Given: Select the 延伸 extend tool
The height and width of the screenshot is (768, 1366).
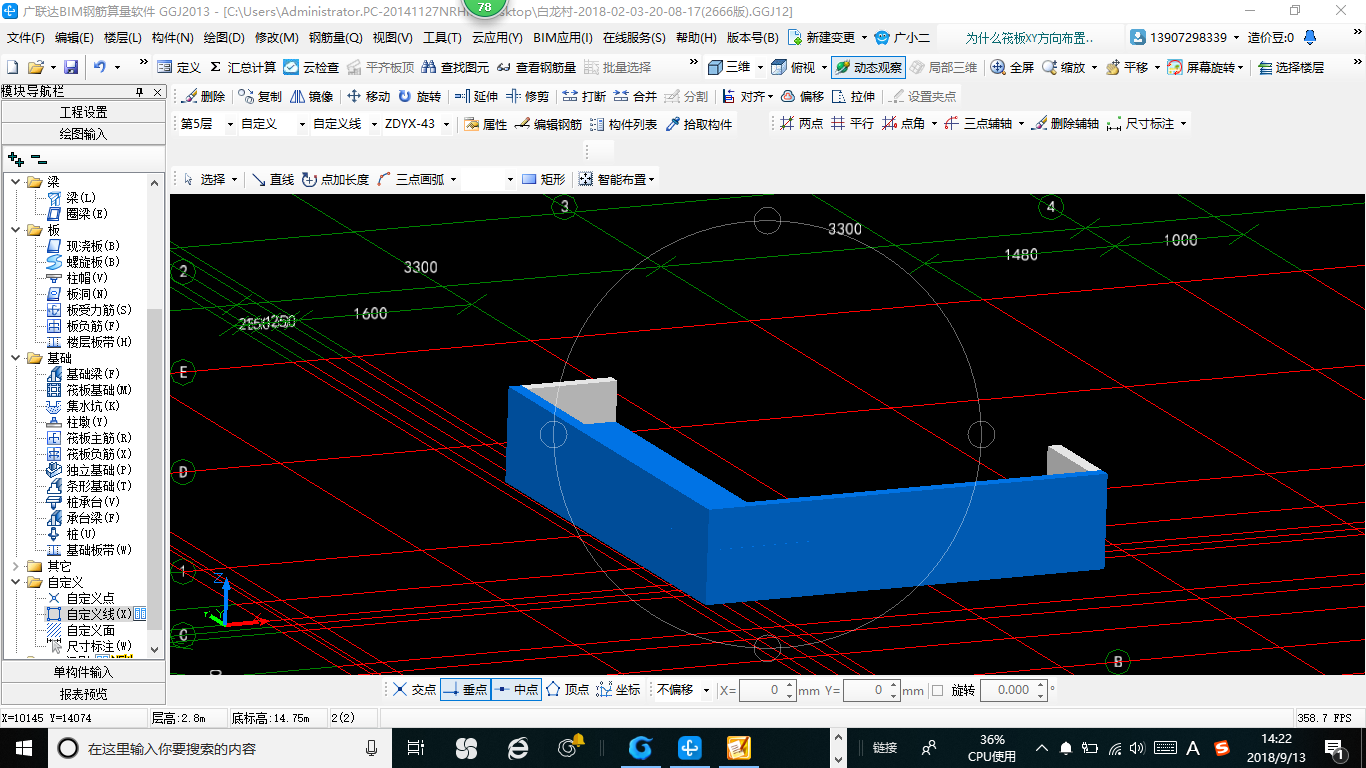Looking at the screenshot, I should click(476, 96).
